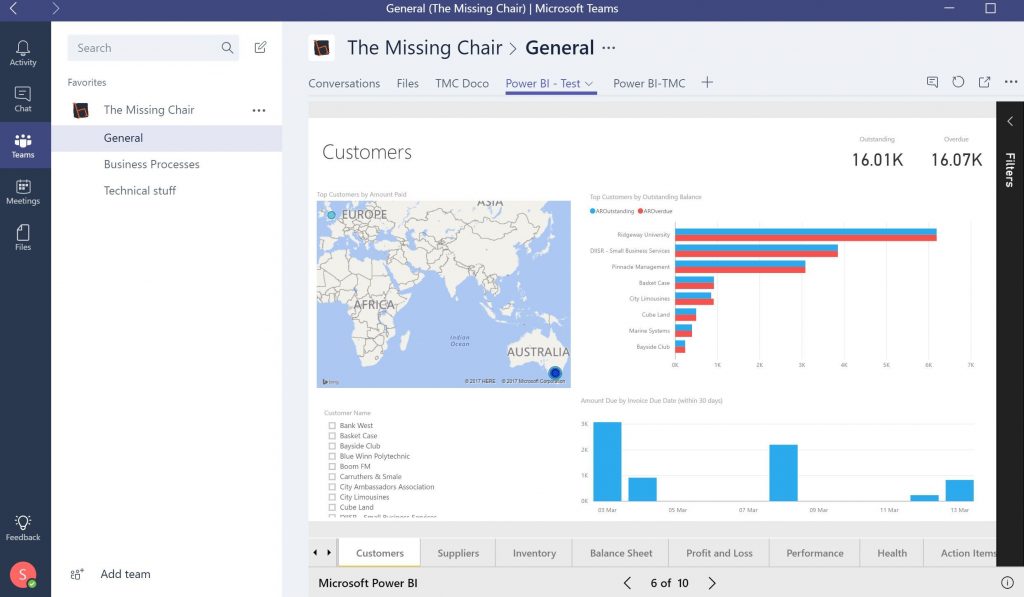Click the AROverdue legend color dot
Screen dimensions: 1024x597
pyautogui.click(x=640, y=211)
